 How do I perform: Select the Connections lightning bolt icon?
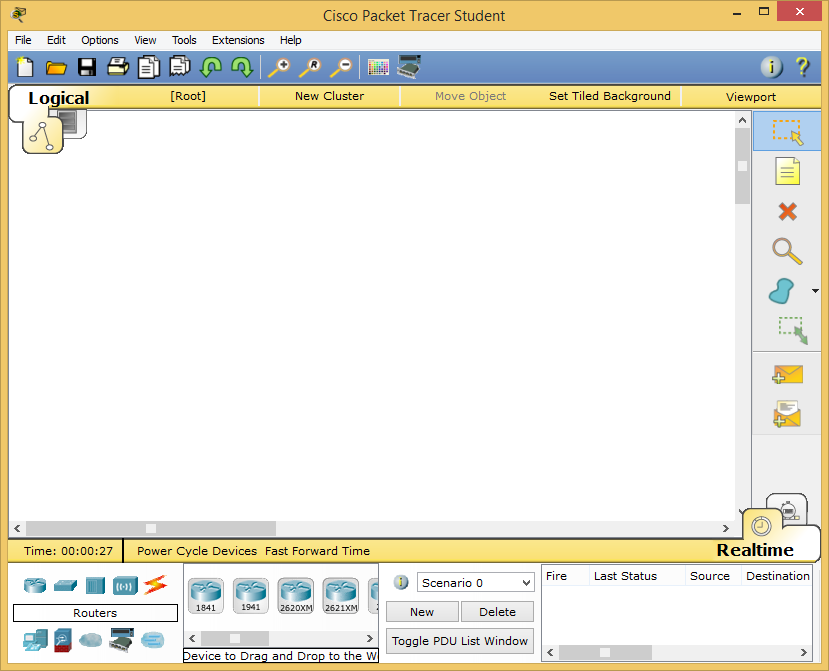click(155, 585)
